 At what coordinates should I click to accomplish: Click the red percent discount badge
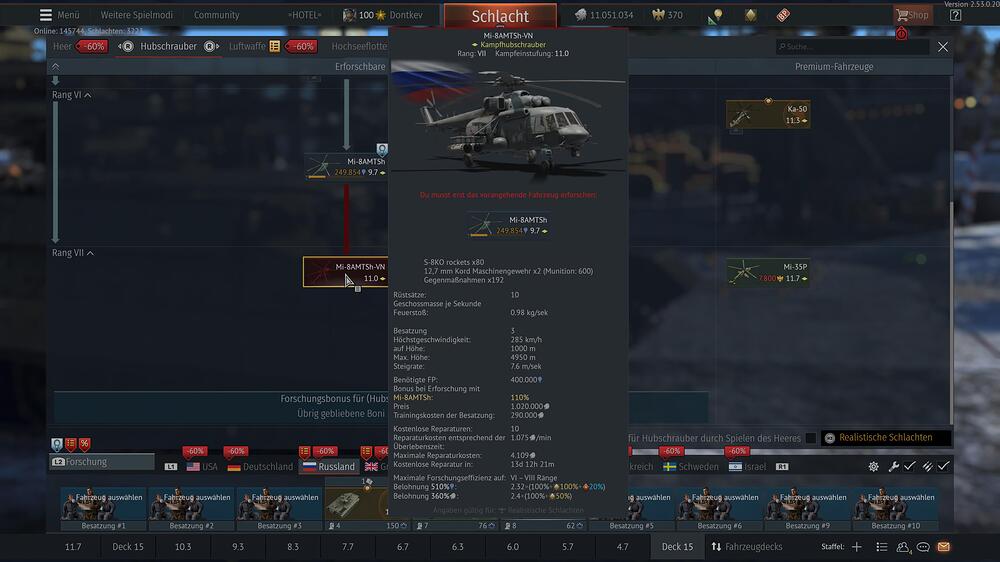pos(85,444)
